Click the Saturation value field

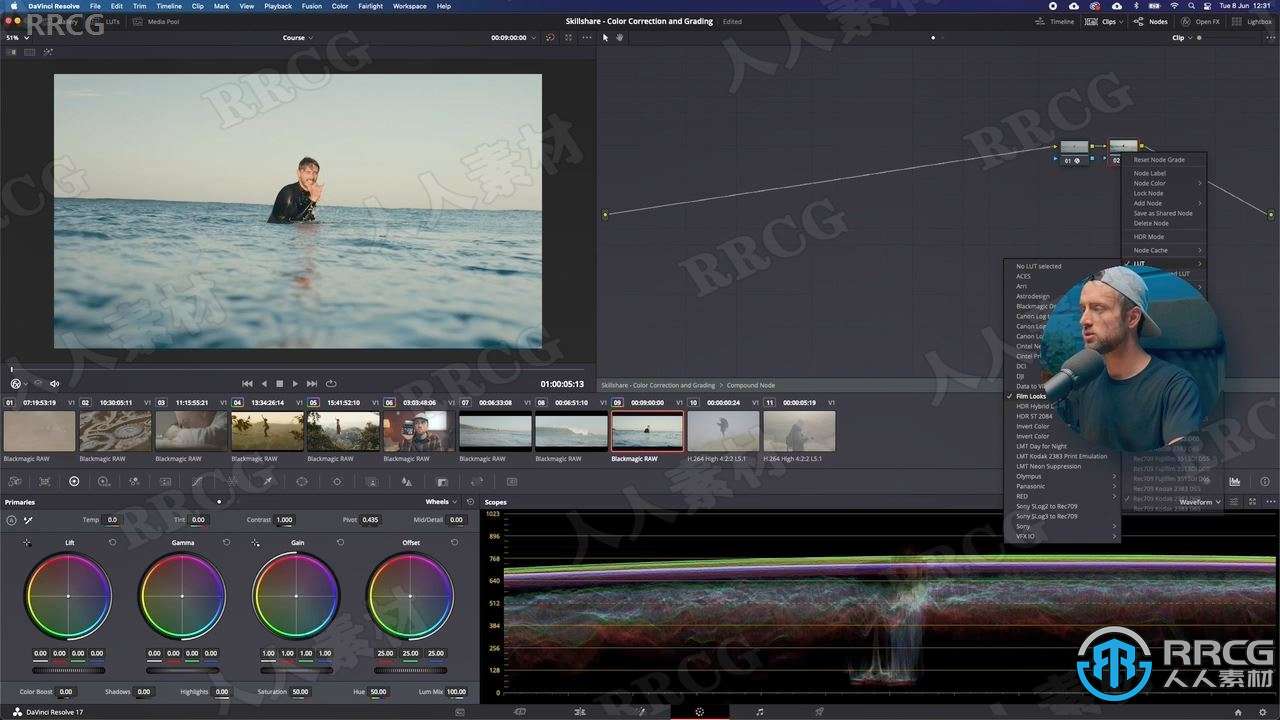(x=300, y=692)
